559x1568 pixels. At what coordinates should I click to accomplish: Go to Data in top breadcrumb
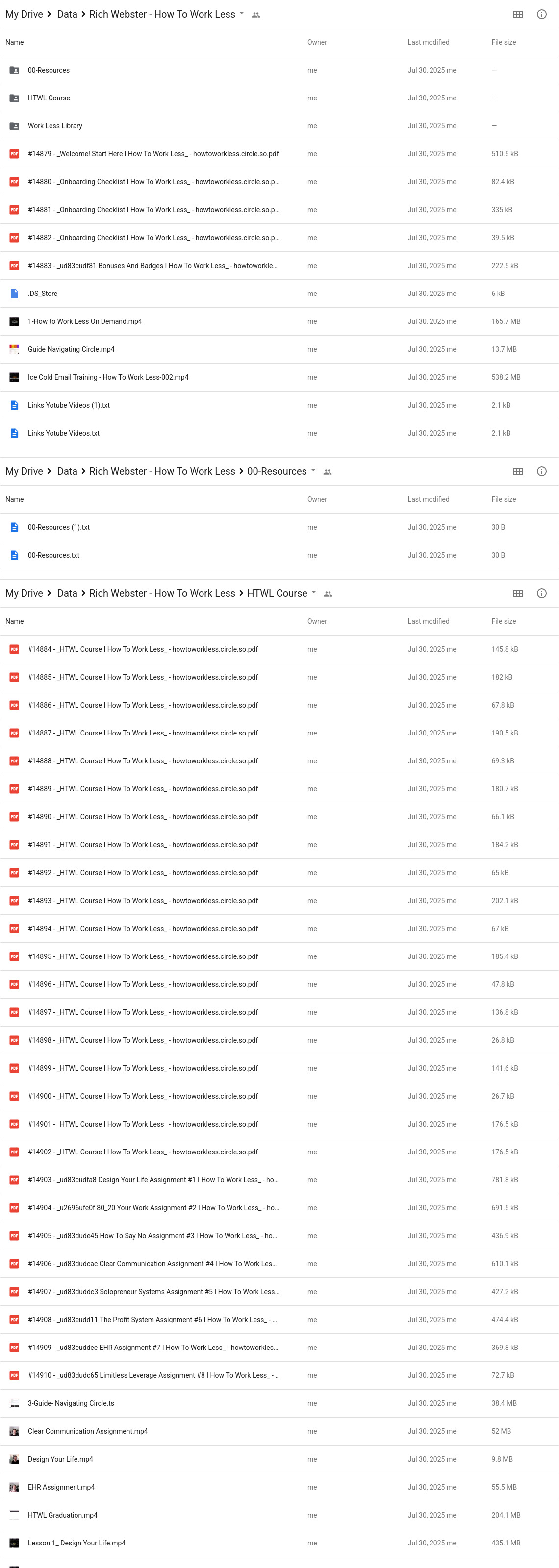67,14
